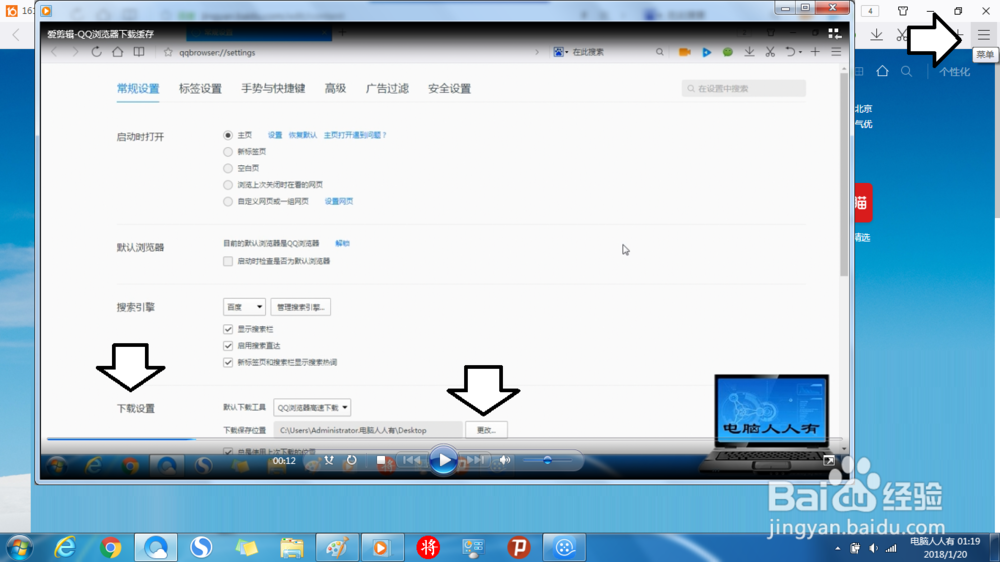Open the Paint palette taskbar icon

(x=337, y=547)
